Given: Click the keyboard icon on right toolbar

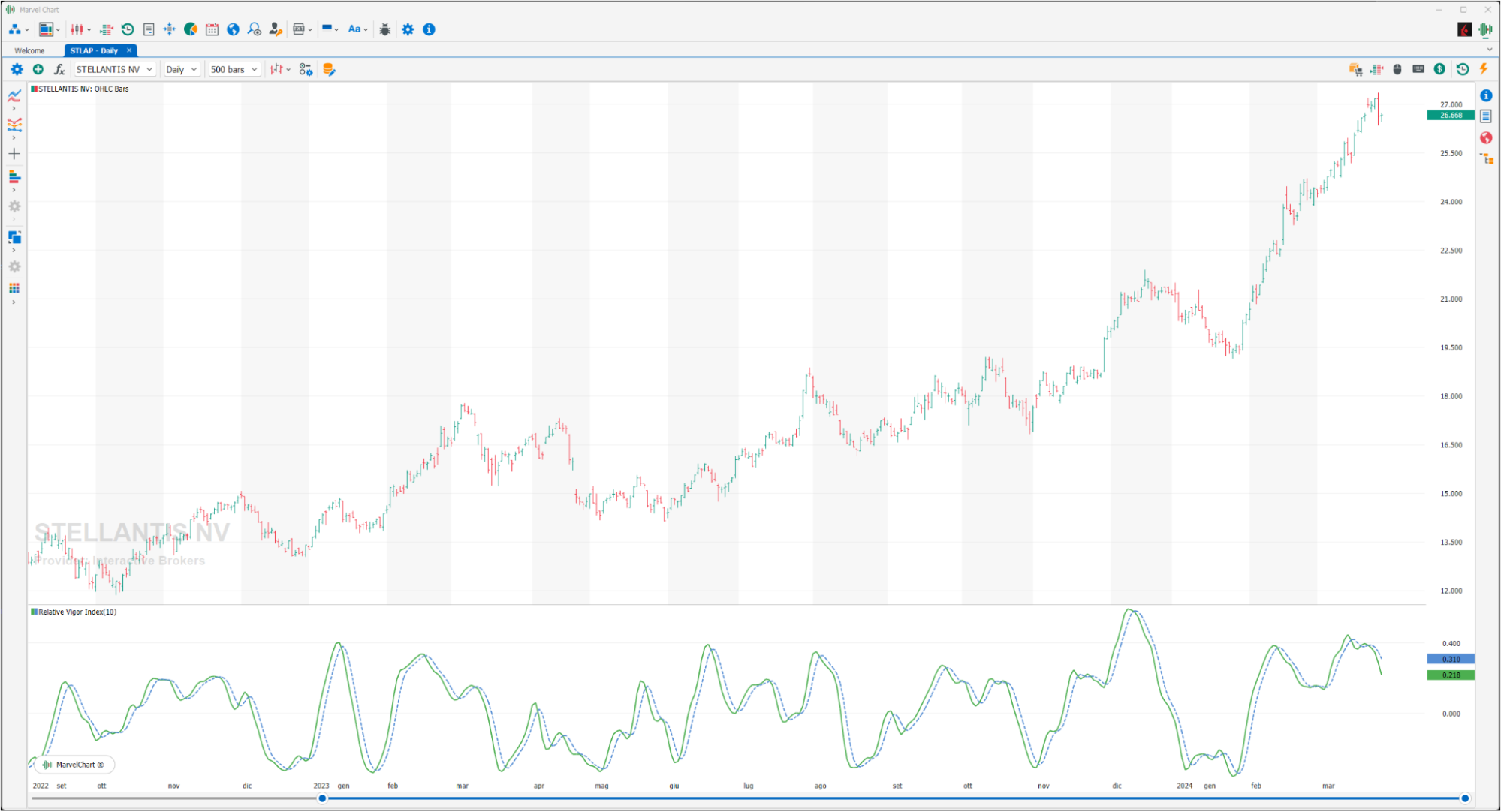Looking at the screenshot, I should click(1418, 69).
